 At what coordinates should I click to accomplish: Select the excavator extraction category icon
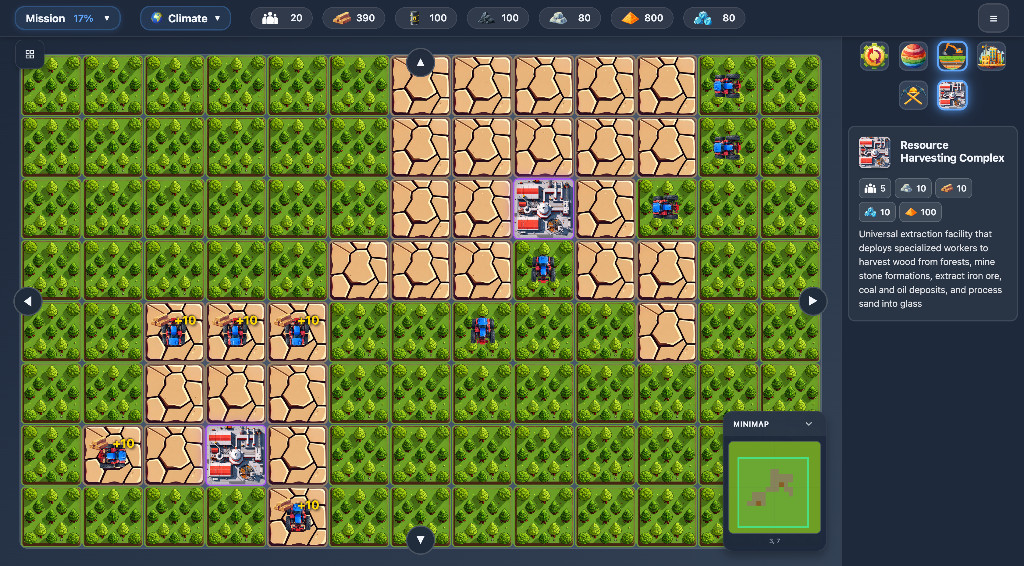click(952, 56)
